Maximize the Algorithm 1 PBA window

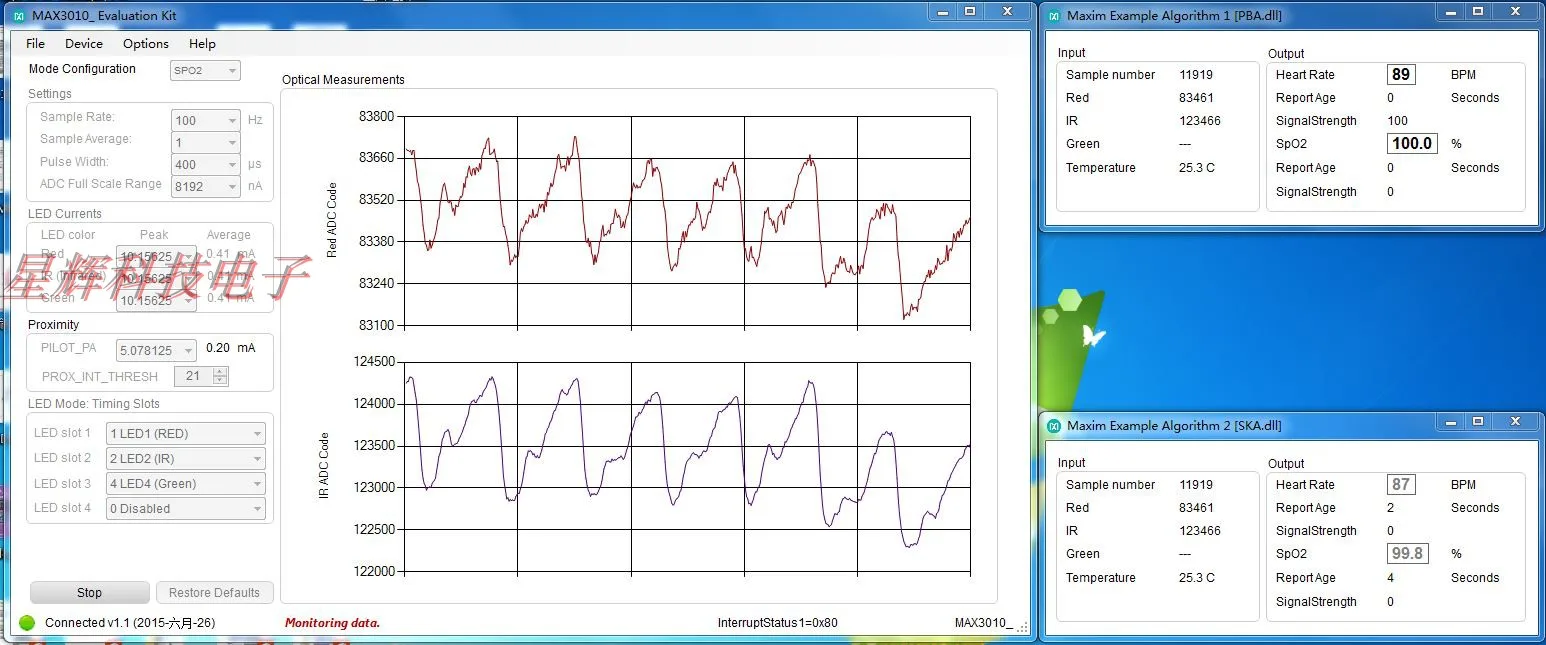click(1477, 11)
